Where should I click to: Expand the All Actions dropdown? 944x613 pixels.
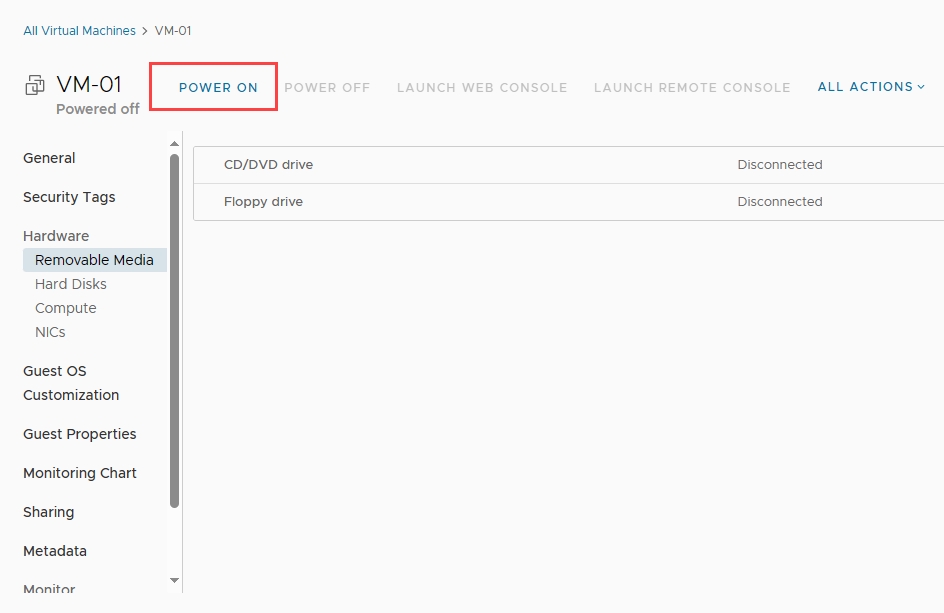click(x=871, y=87)
